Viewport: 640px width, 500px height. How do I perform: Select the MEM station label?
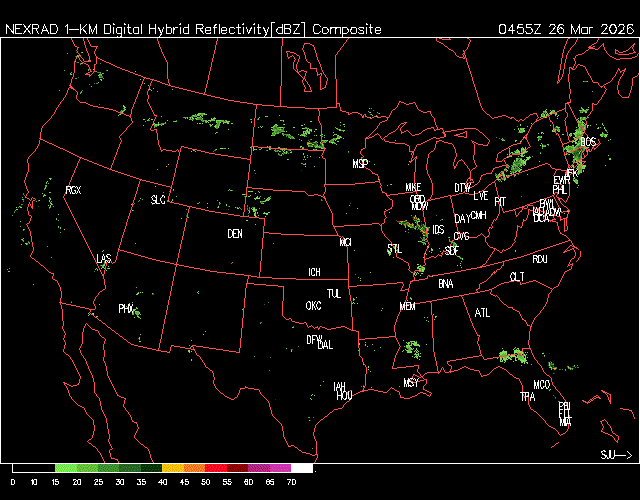(406, 307)
